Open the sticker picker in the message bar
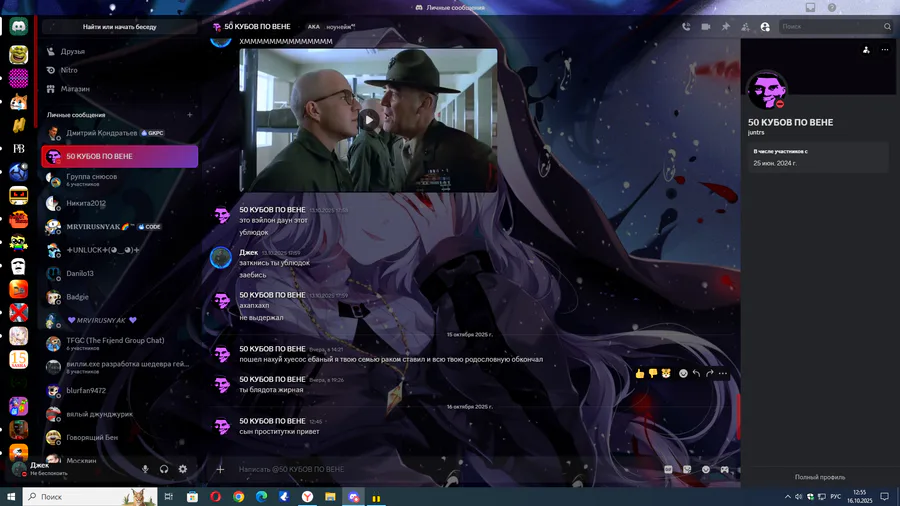 [687, 469]
